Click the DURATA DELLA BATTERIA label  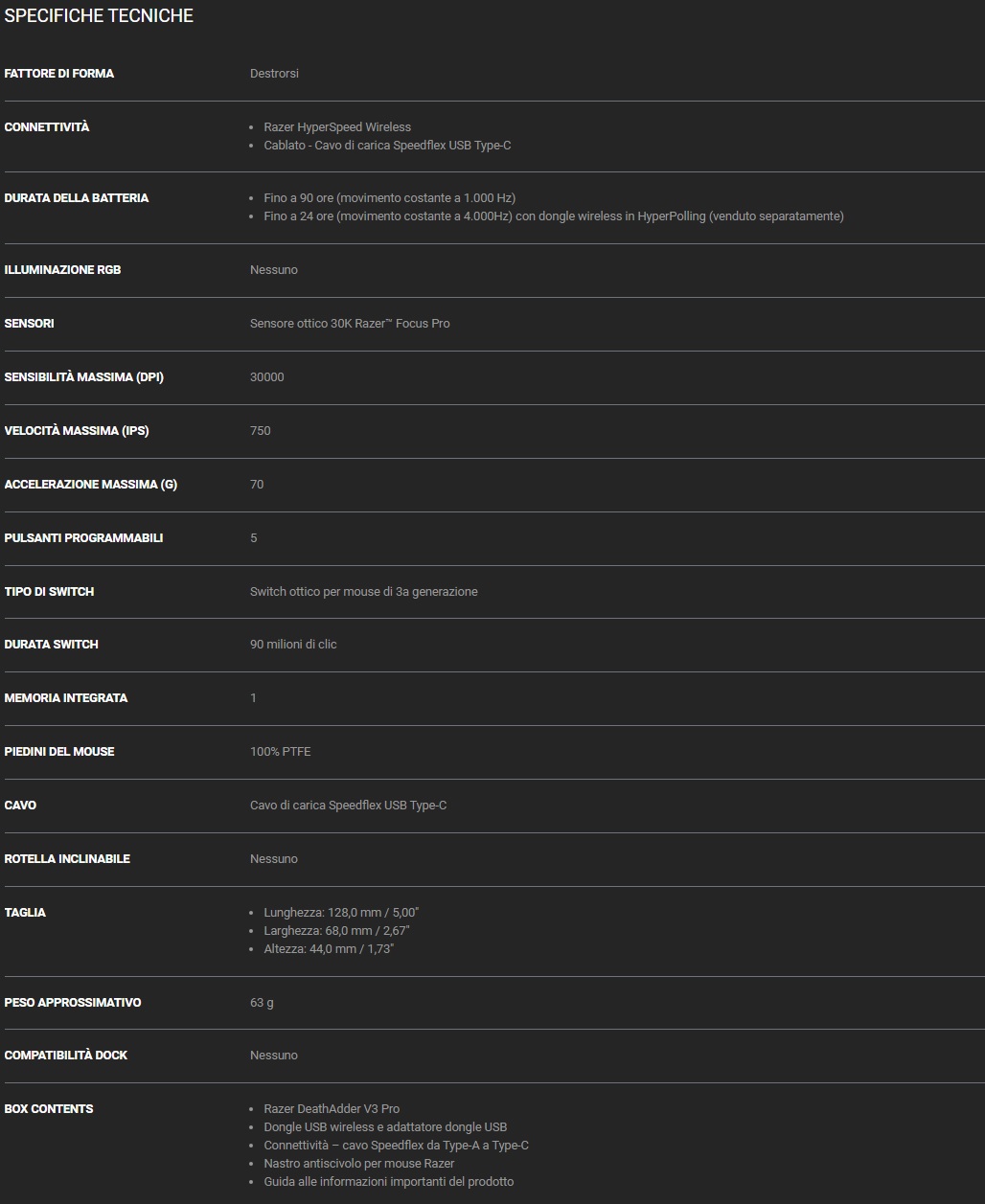click(77, 198)
